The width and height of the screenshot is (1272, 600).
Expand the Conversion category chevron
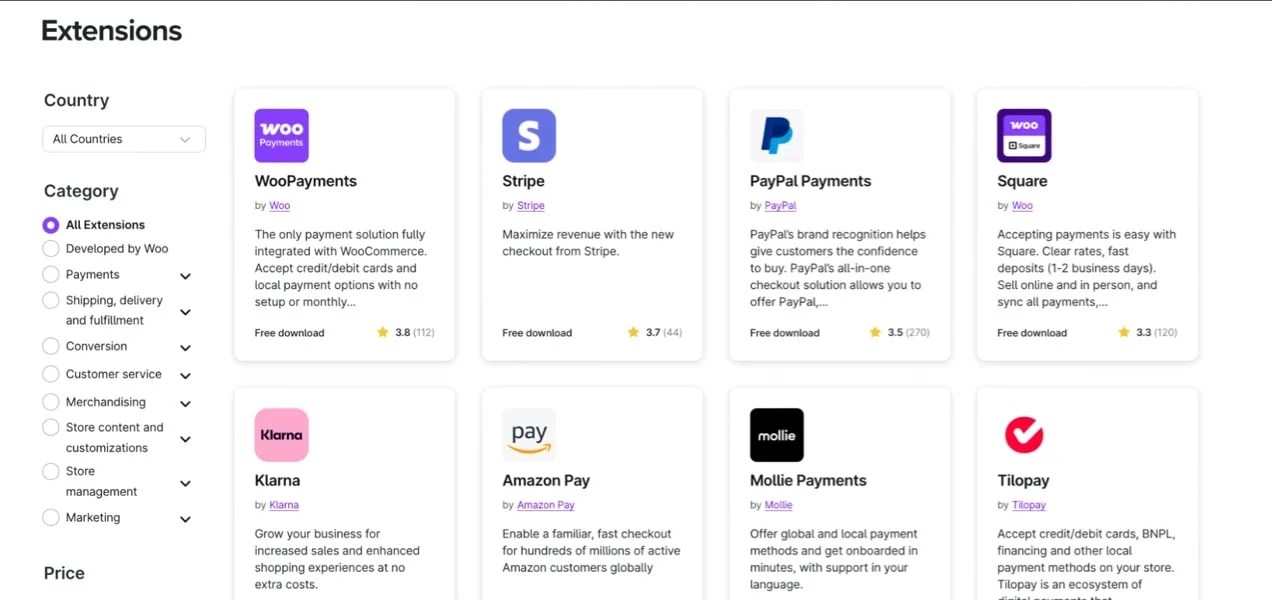tap(185, 348)
